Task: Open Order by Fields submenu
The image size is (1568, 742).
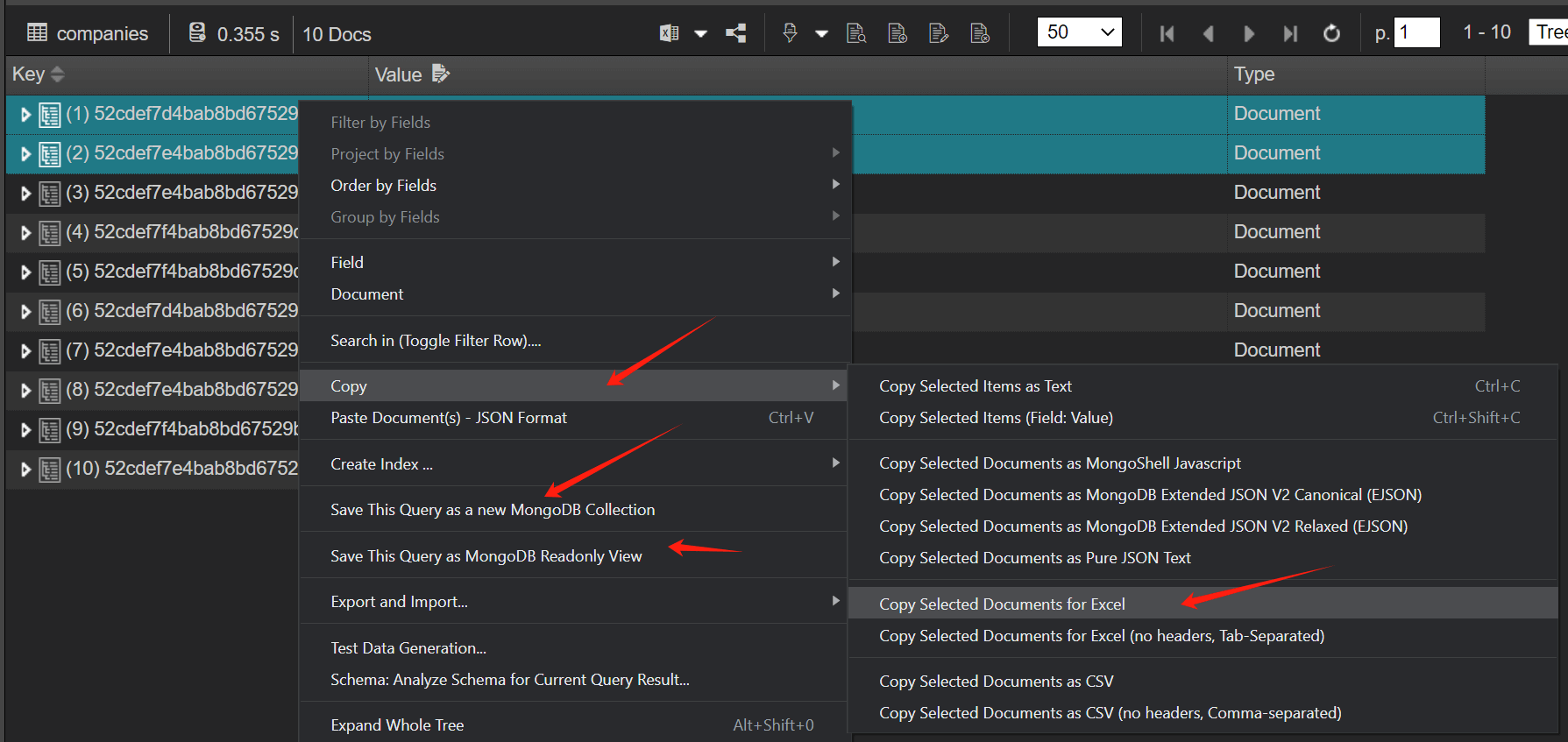Action: 574,185
